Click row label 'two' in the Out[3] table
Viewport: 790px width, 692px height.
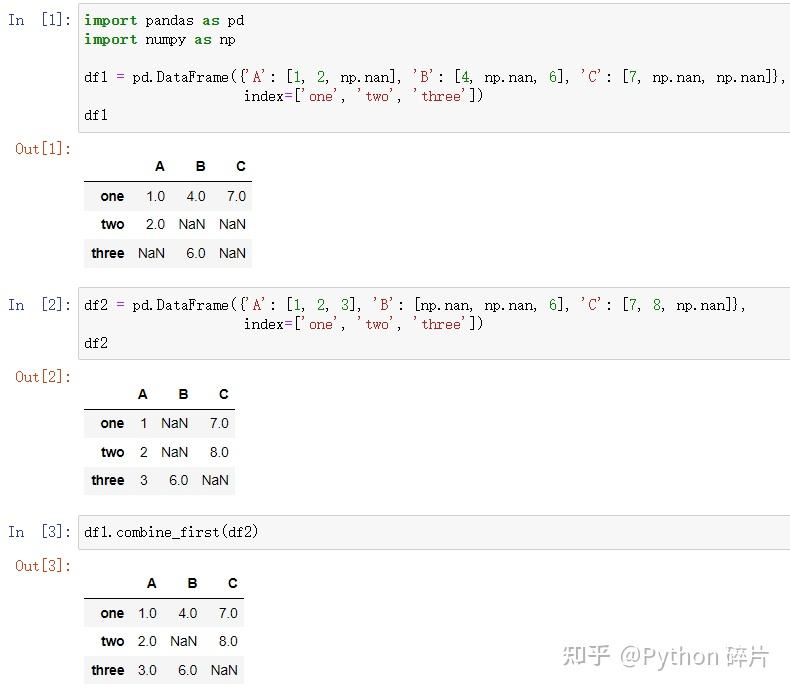pos(112,641)
